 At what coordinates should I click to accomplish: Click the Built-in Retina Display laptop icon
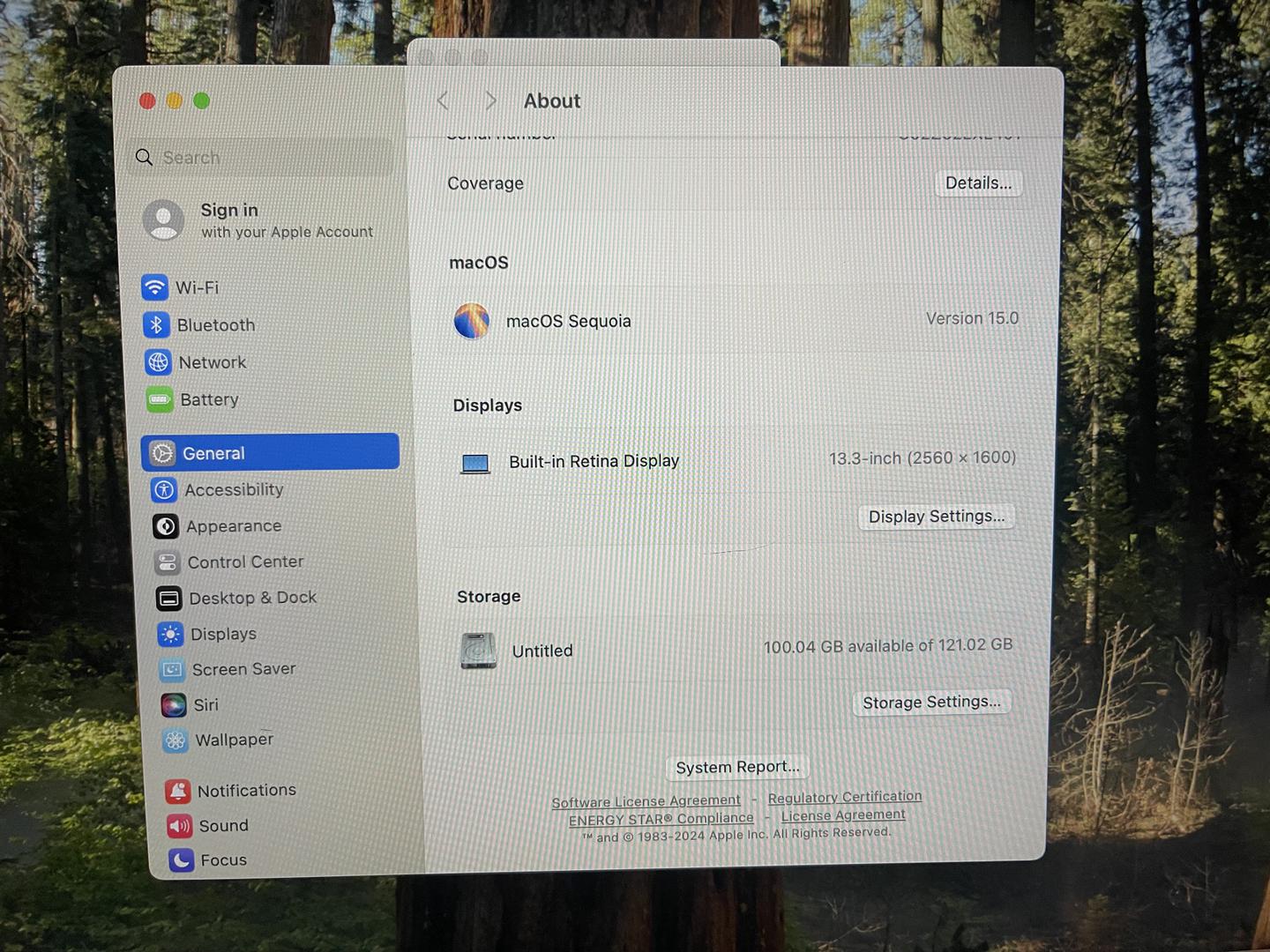click(475, 463)
